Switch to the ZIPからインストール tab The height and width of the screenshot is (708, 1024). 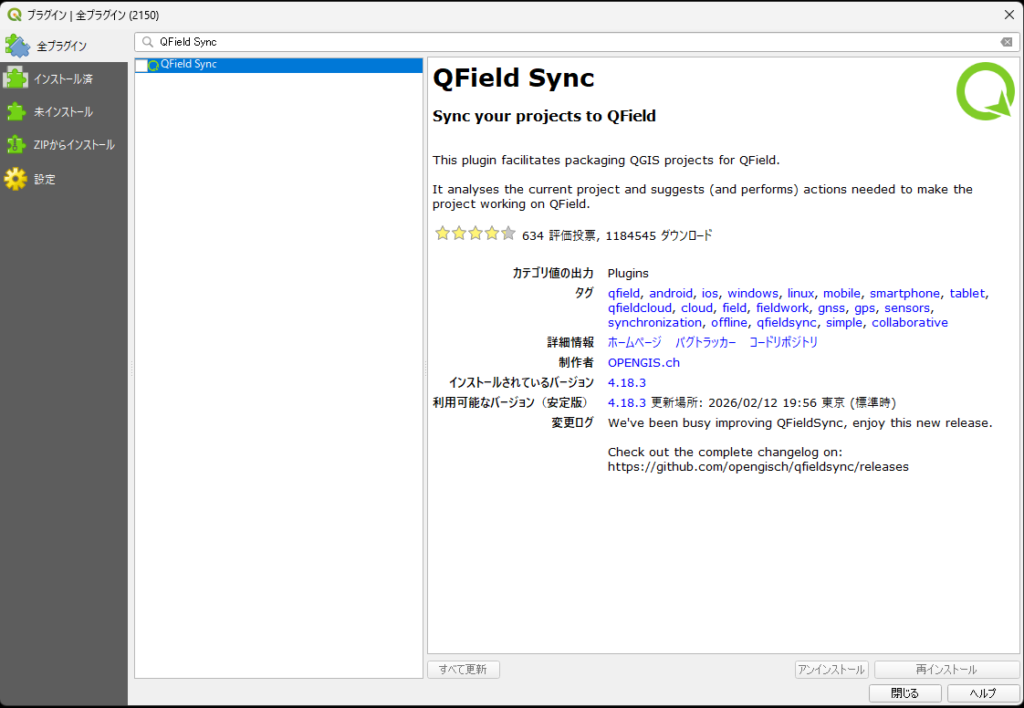(74, 145)
